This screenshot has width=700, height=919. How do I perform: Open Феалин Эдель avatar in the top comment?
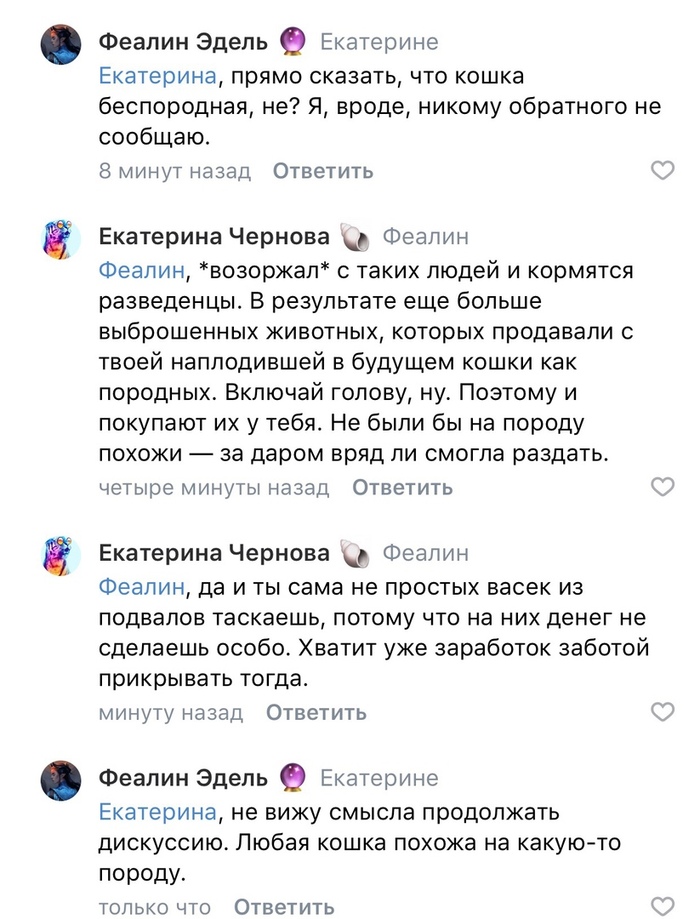[60, 44]
